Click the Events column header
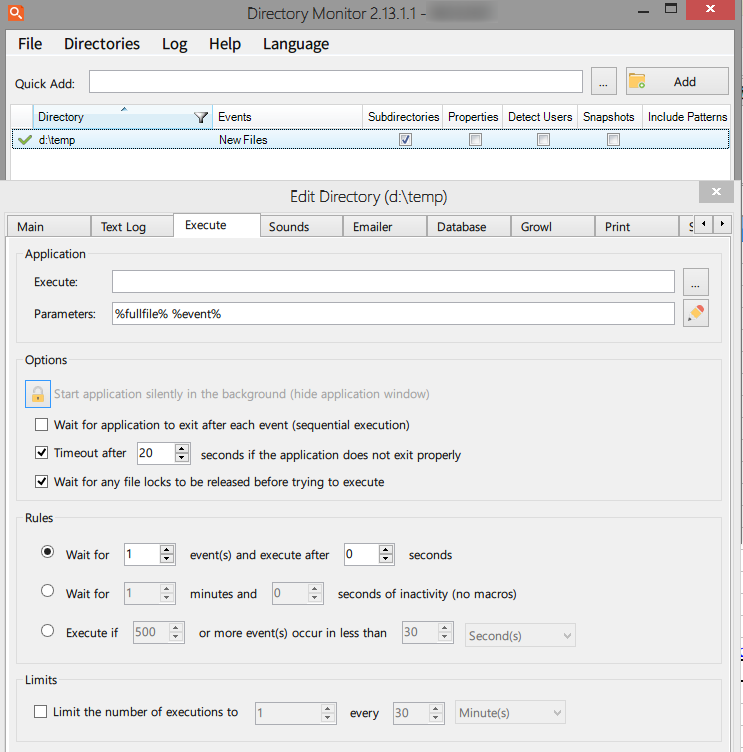 [287, 117]
